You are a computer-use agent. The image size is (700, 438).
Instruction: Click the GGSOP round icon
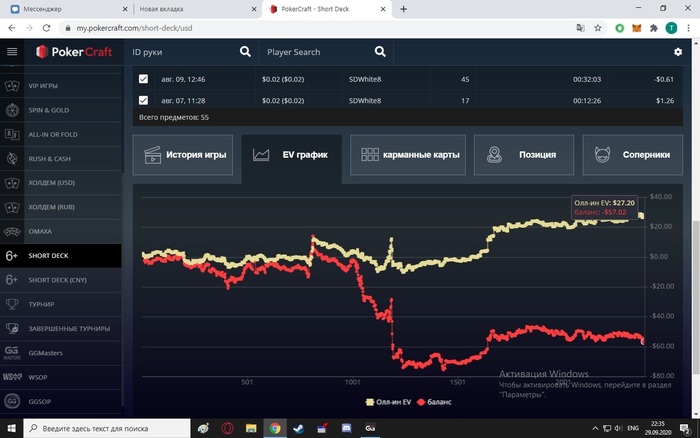[x=12, y=401]
